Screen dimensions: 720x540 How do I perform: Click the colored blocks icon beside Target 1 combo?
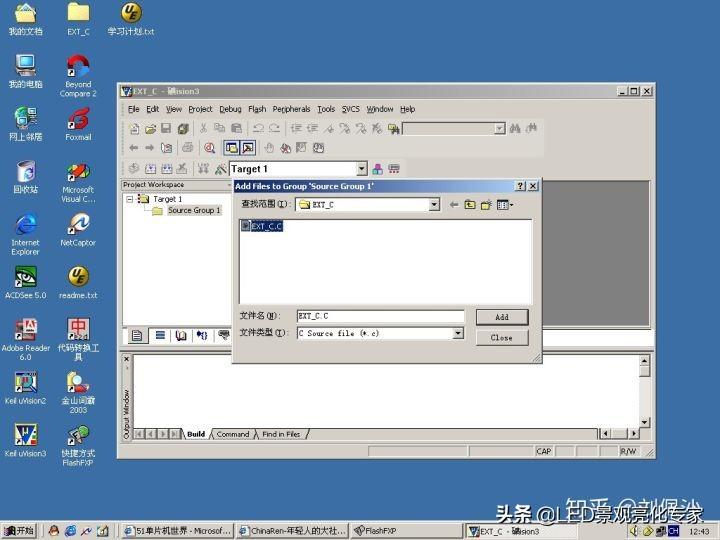377,169
